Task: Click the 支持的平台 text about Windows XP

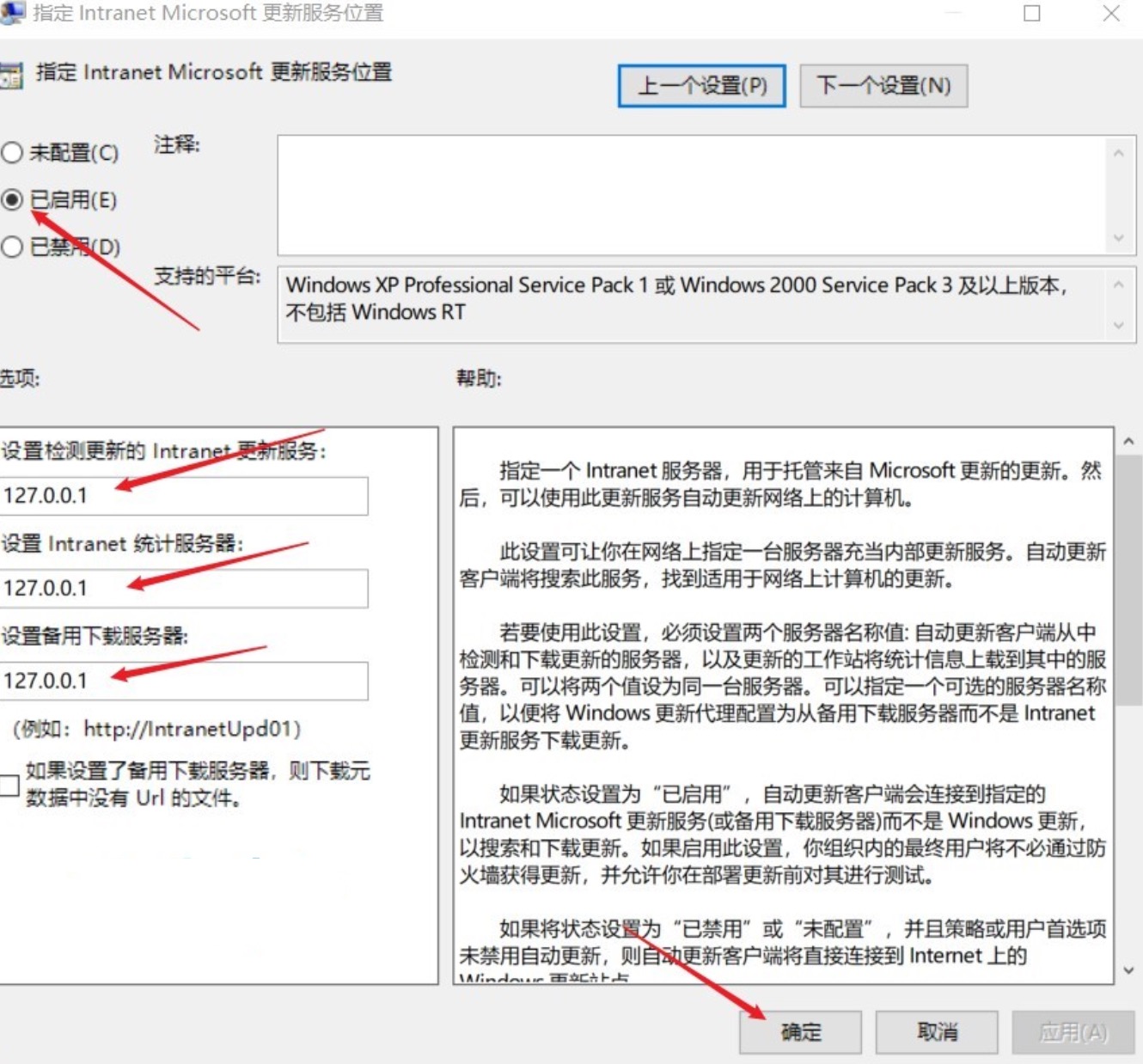Action: 676,298
